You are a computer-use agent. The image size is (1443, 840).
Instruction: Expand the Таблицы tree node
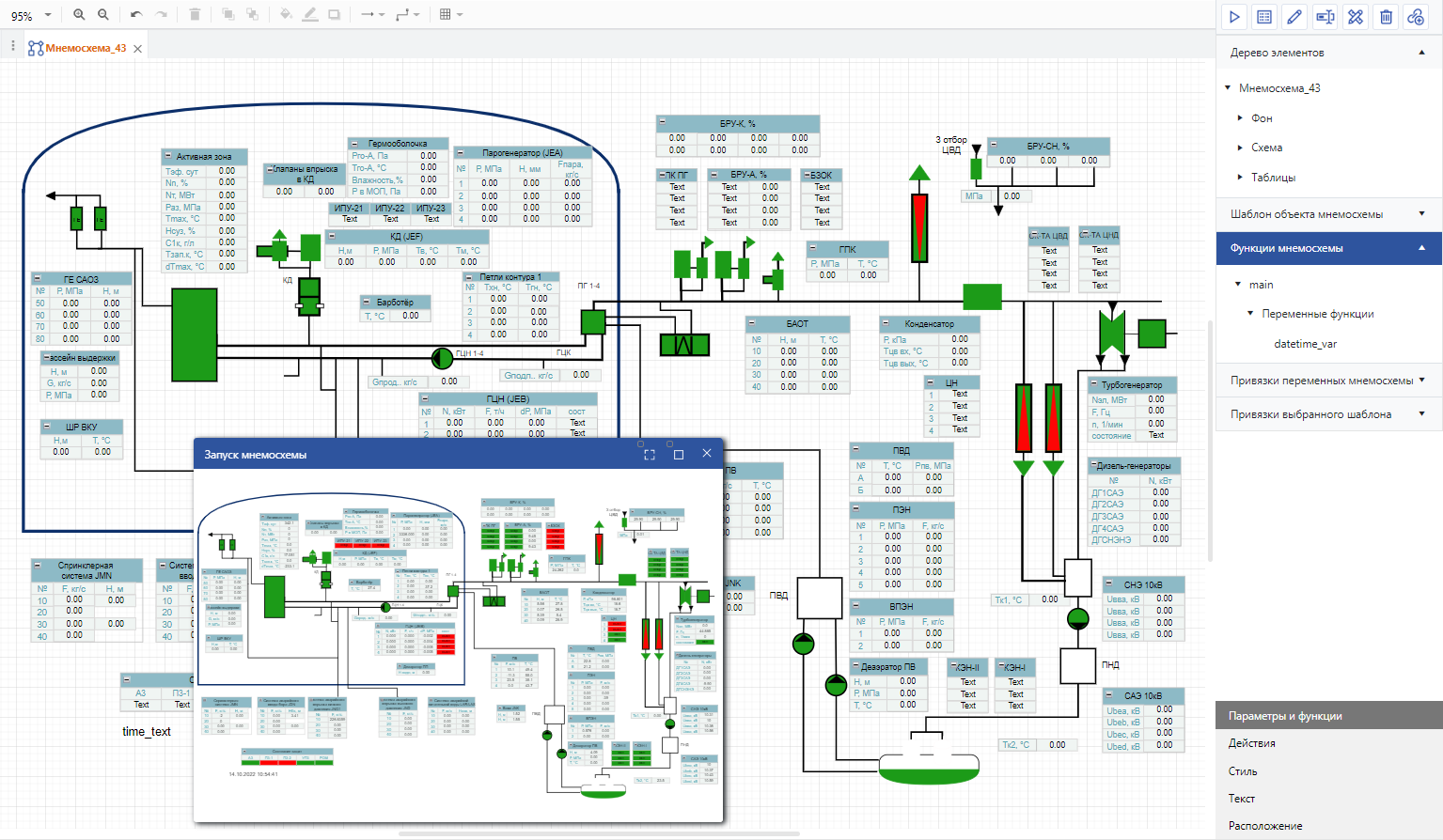tap(1241, 178)
